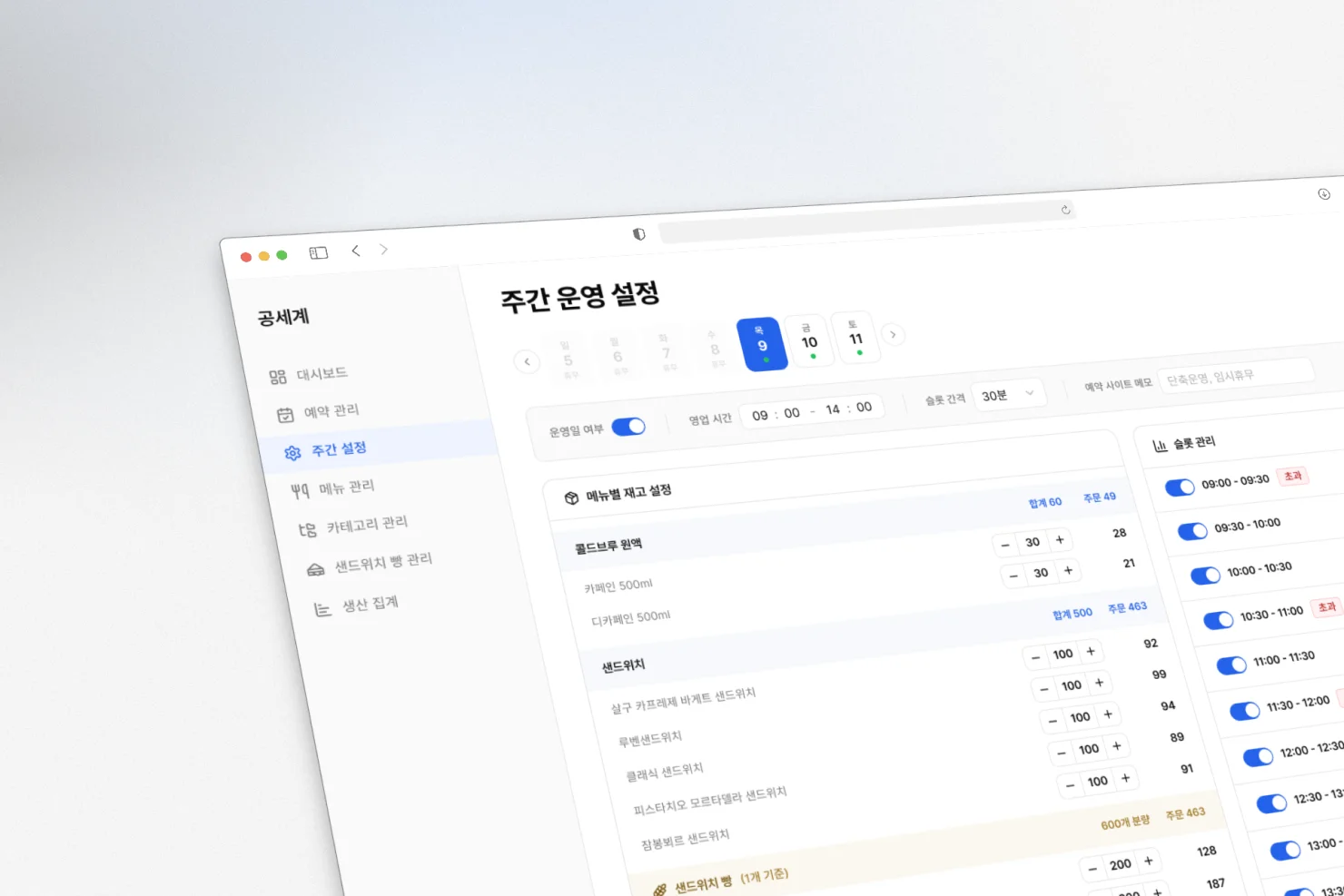Click plus on stepper beside order count 92
The height and width of the screenshot is (896, 1344).
click(1091, 651)
